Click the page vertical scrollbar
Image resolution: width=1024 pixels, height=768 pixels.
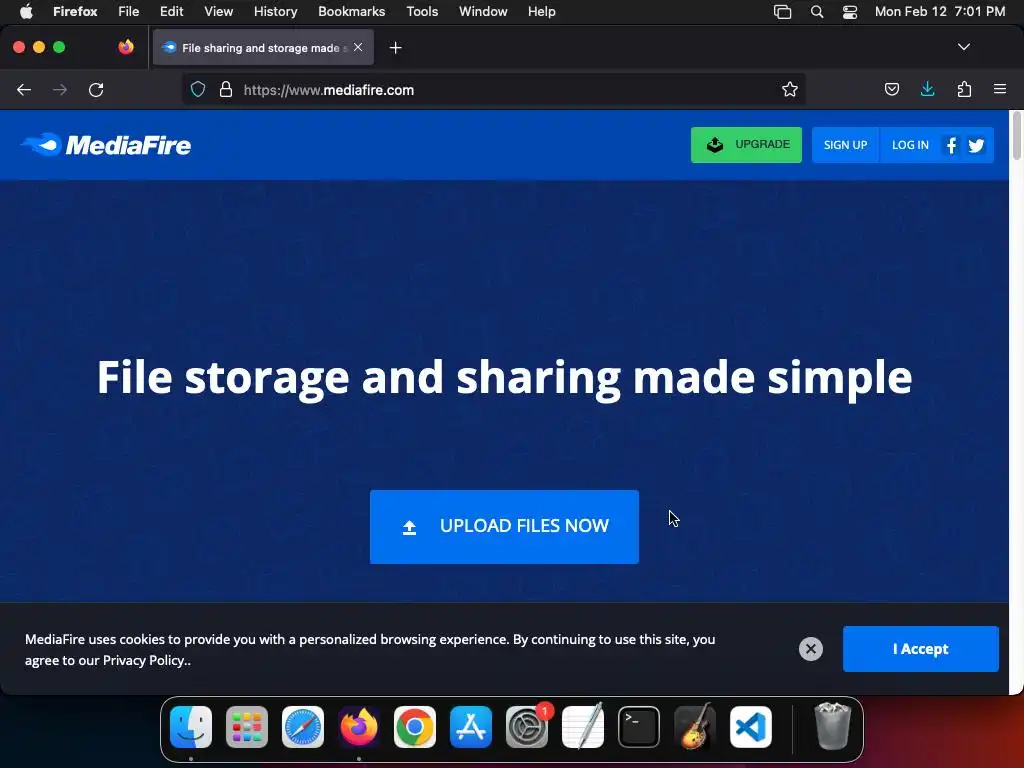1016,136
